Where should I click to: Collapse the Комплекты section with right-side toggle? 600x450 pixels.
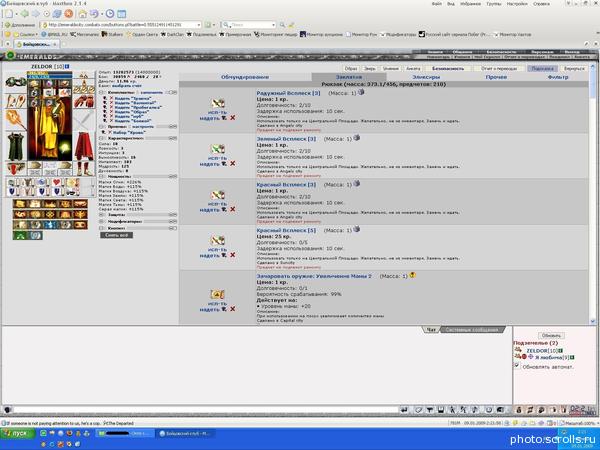(x=173, y=93)
